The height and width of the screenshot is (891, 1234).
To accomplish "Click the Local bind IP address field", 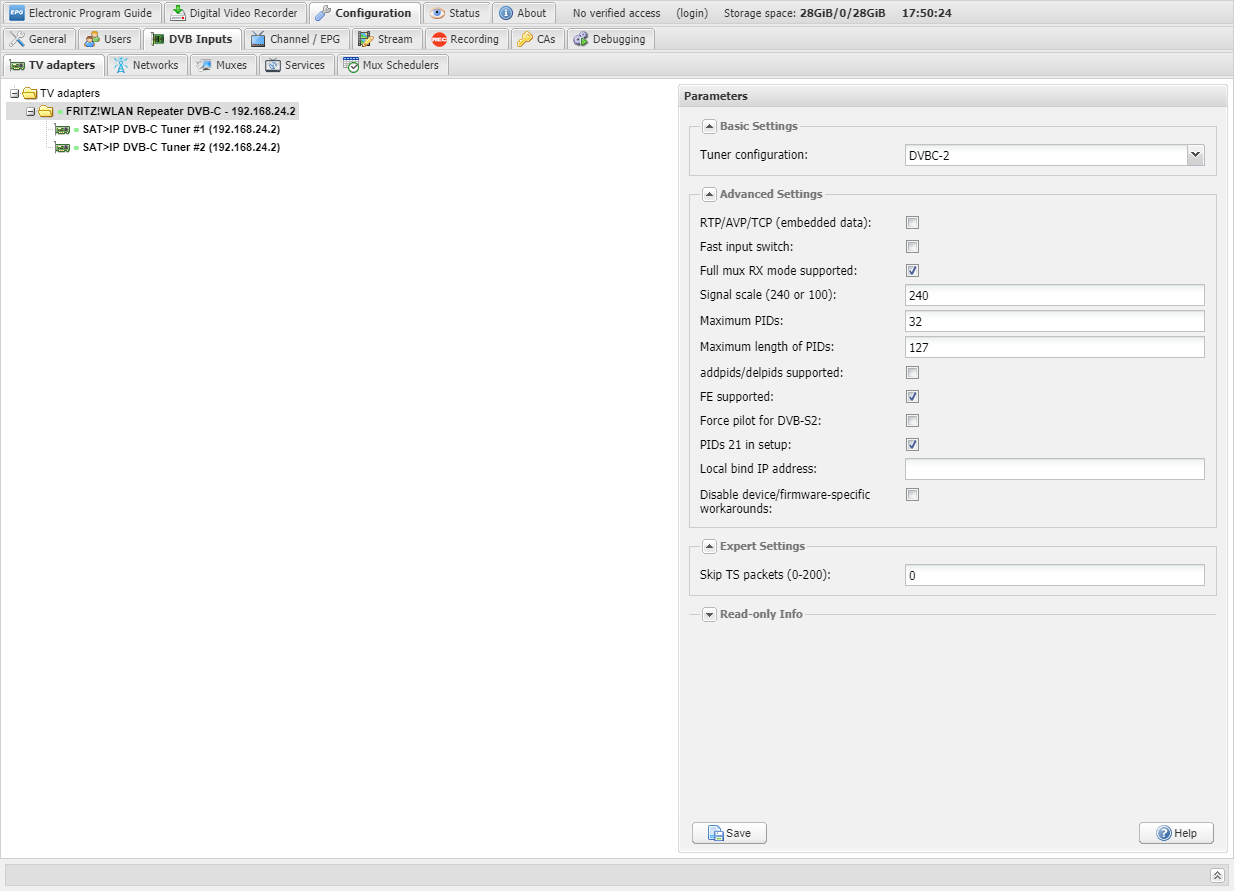I will tap(1054, 469).
